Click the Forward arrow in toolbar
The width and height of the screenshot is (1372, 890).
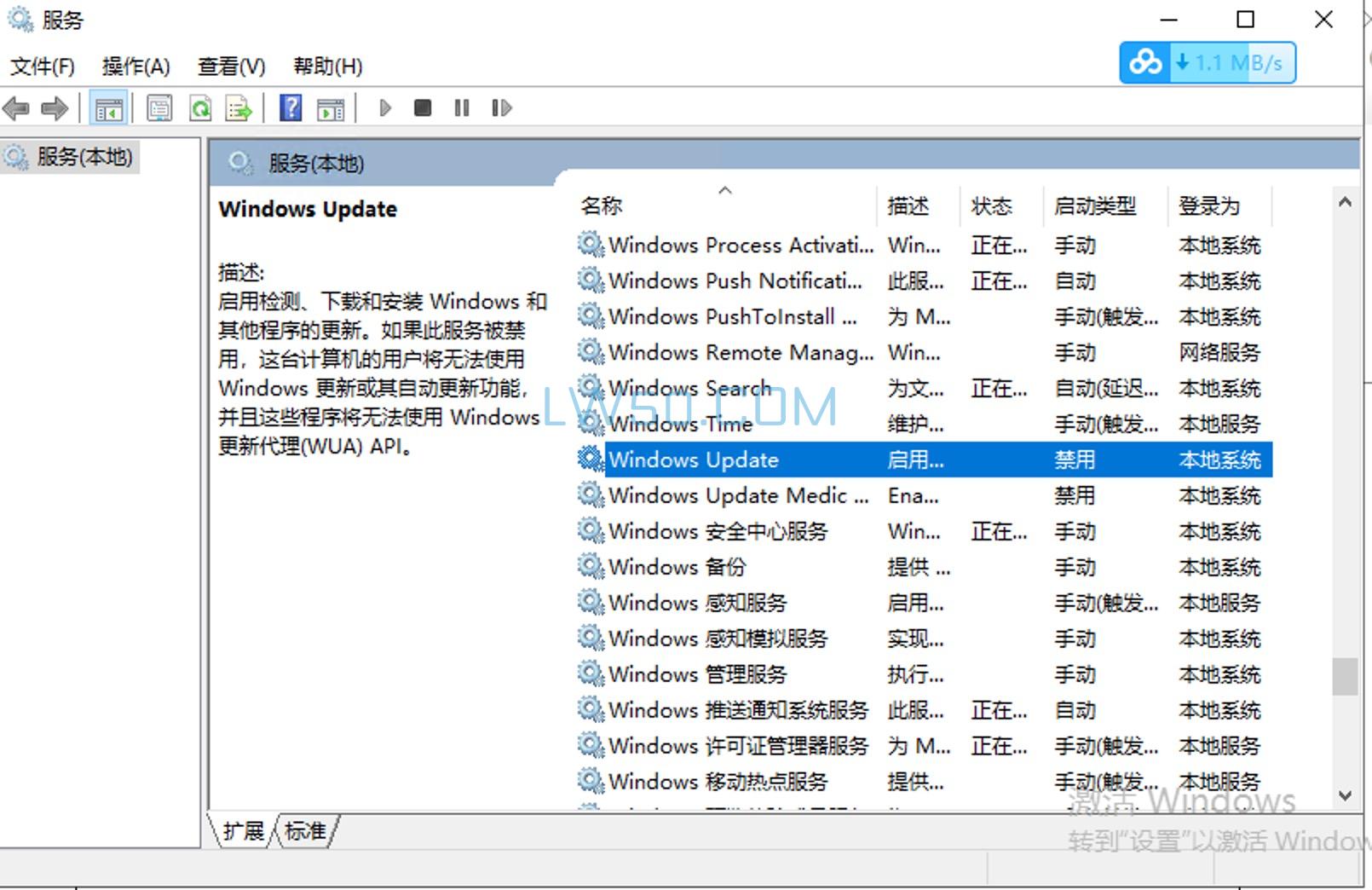[55, 108]
